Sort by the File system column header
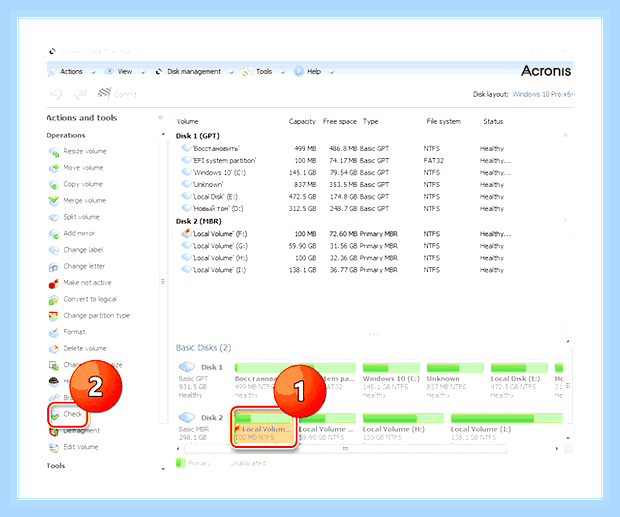The height and width of the screenshot is (517, 620). 444,121
